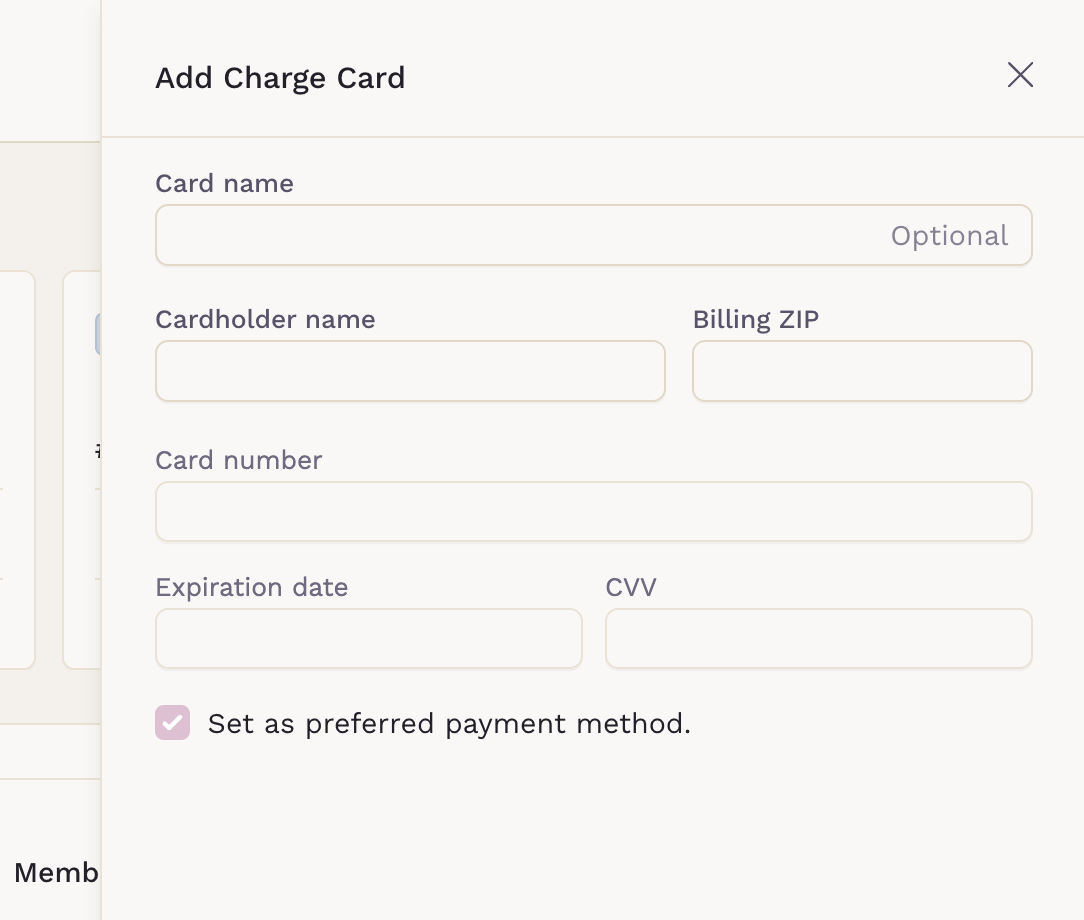Click into the Card number field
Viewport: 1084px width, 920px height.
tap(593, 512)
